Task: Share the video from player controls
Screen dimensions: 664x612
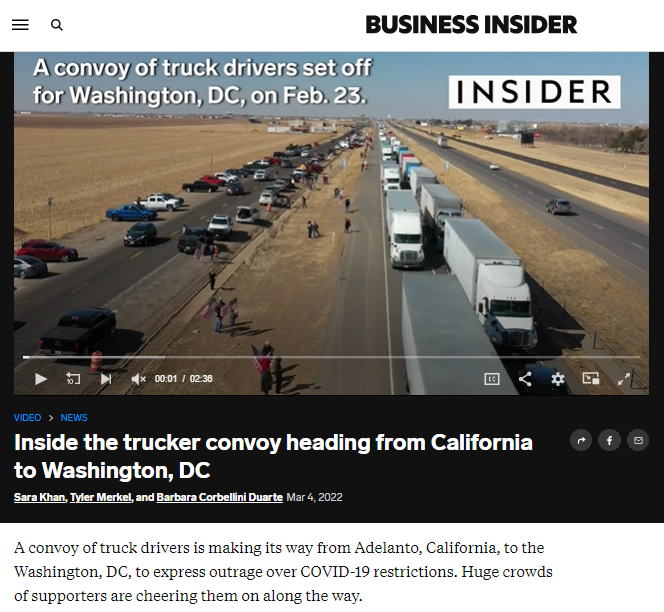Action: (525, 379)
